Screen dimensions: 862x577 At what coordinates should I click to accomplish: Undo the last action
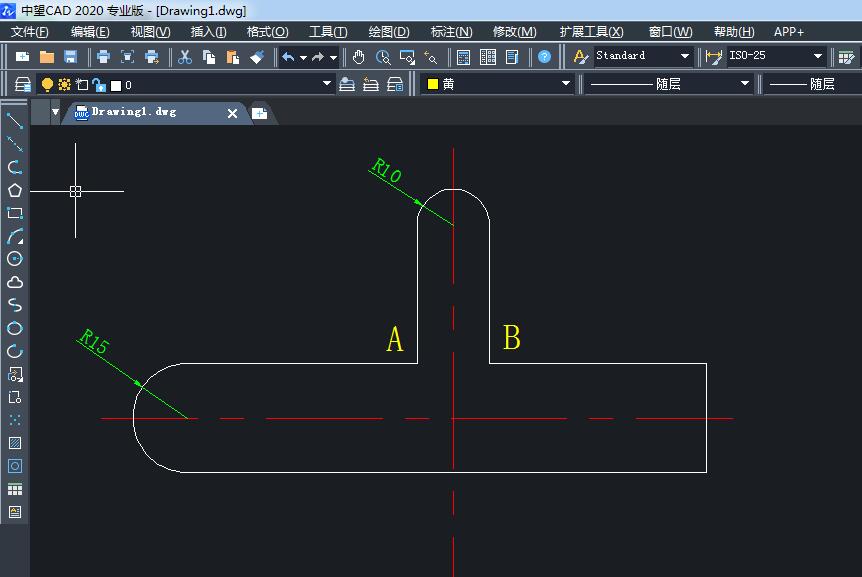click(x=288, y=56)
